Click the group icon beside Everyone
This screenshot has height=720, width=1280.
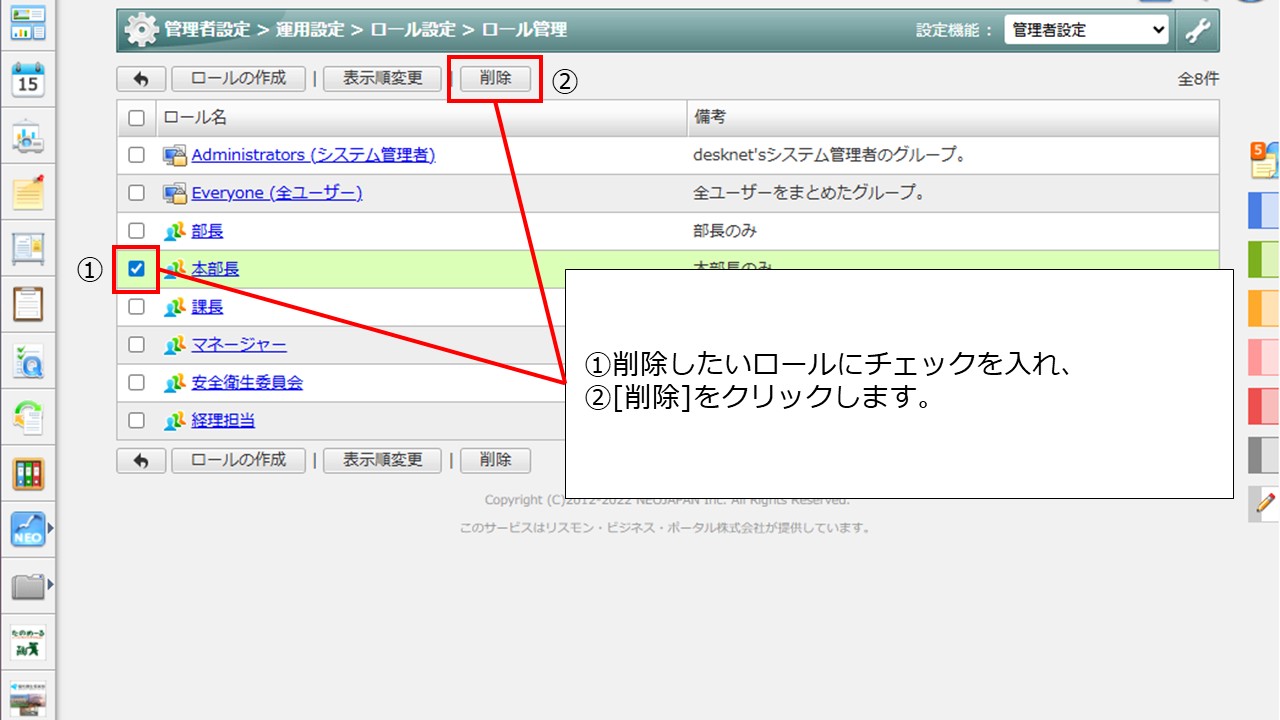[175, 193]
